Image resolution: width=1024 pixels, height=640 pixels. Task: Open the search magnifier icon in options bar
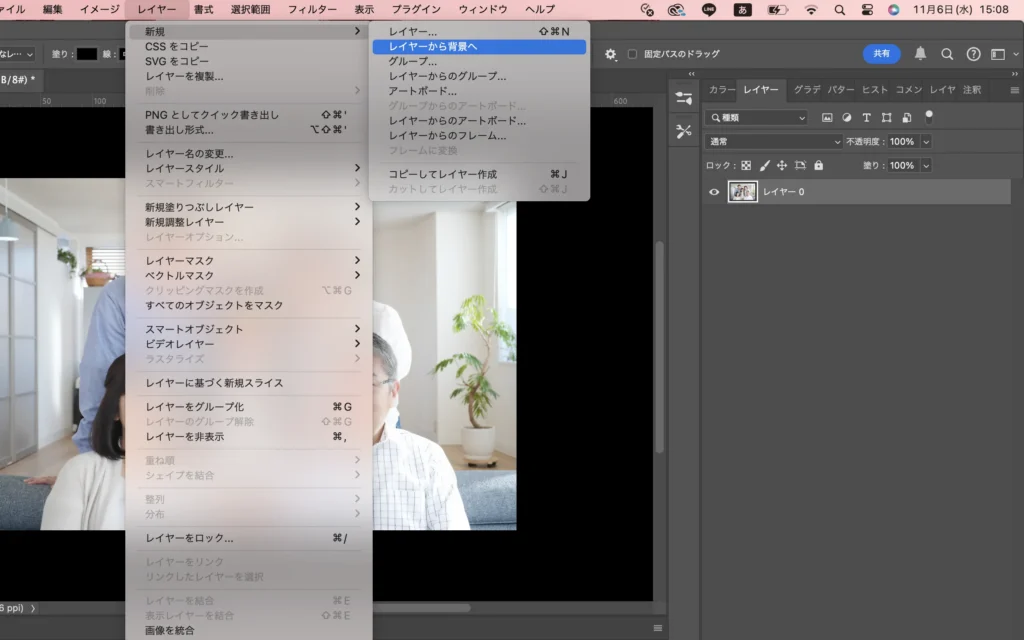(947, 54)
